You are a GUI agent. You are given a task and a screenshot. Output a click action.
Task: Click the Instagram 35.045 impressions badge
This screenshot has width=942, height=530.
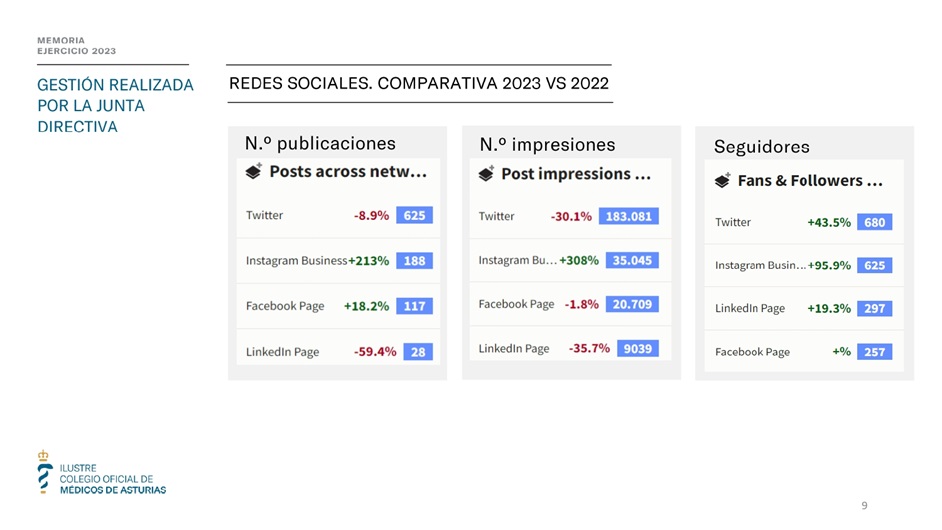point(632,260)
